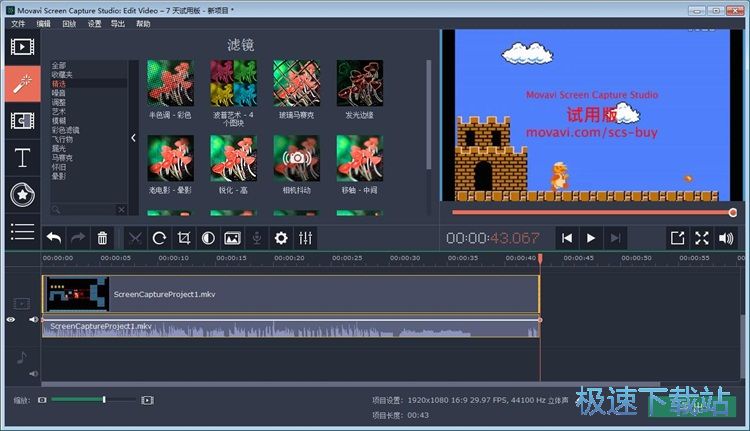Collapse the filter category list arrow

(134, 138)
